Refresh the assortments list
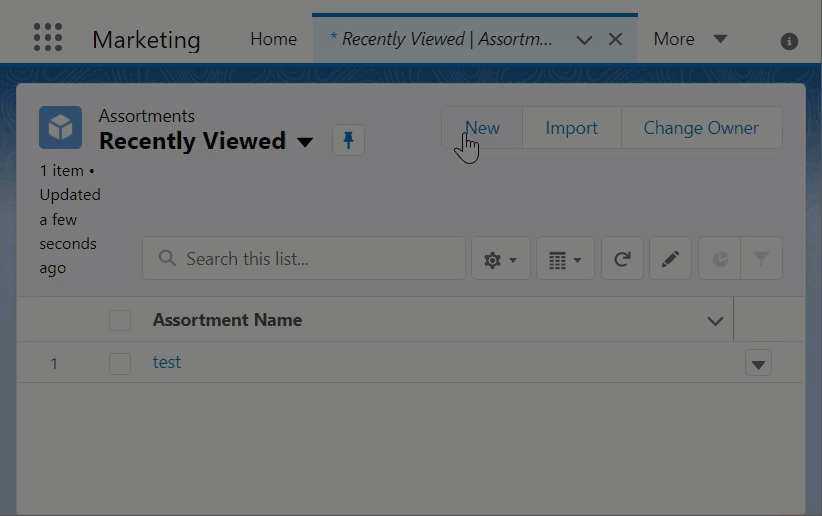This screenshot has width=822, height=516. click(622, 259)
